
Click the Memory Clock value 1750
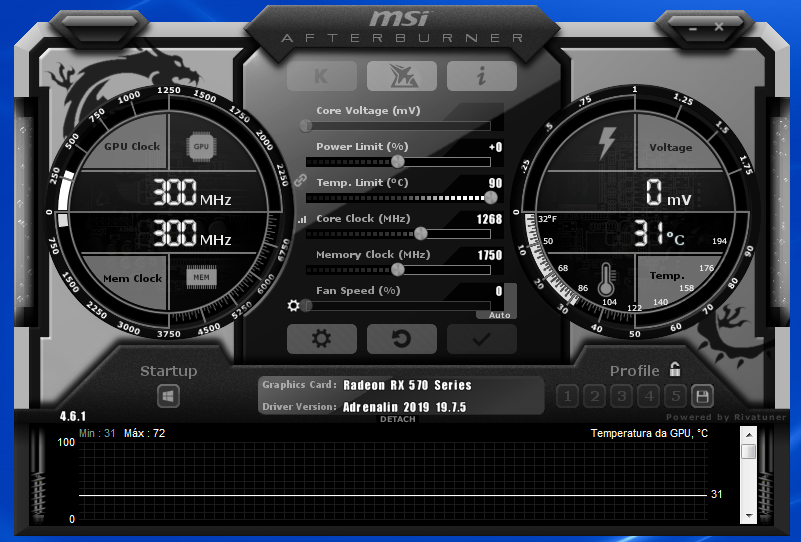click(489, 255)
